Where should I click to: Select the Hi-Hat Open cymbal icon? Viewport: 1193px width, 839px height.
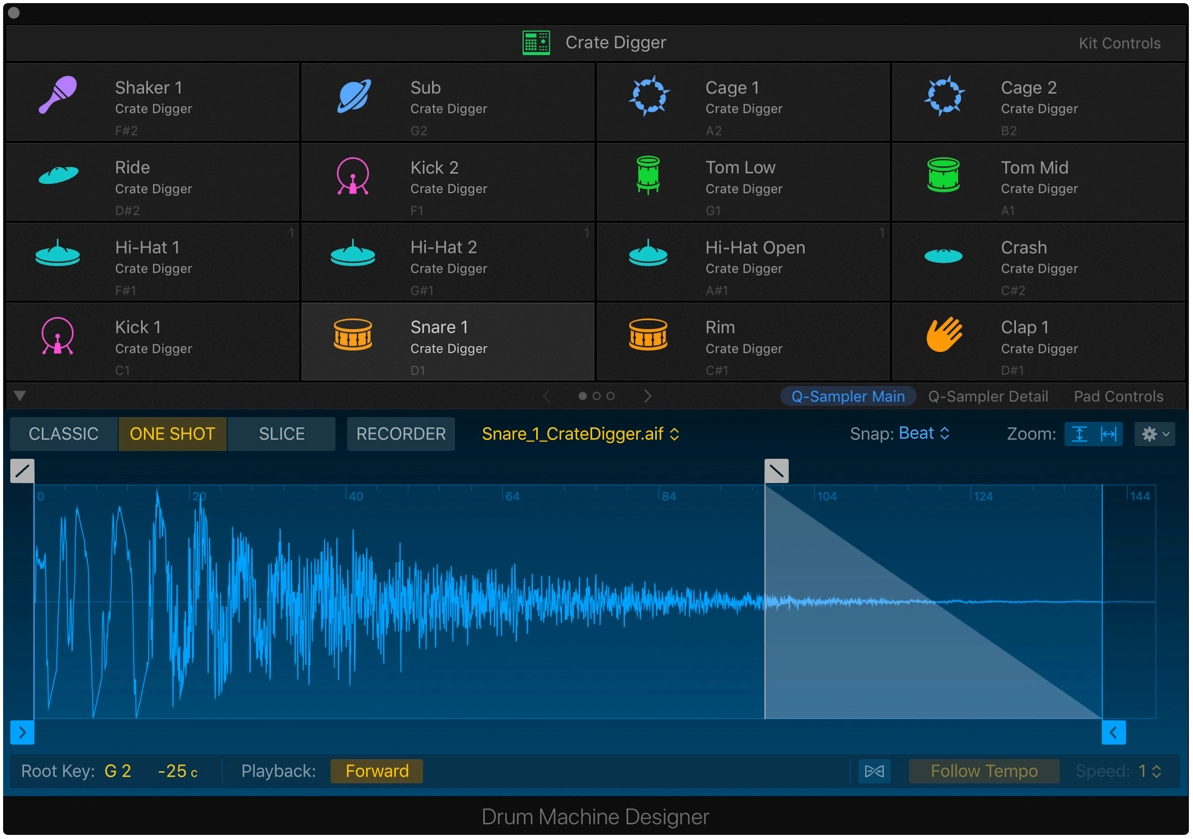tap(648, 255)
